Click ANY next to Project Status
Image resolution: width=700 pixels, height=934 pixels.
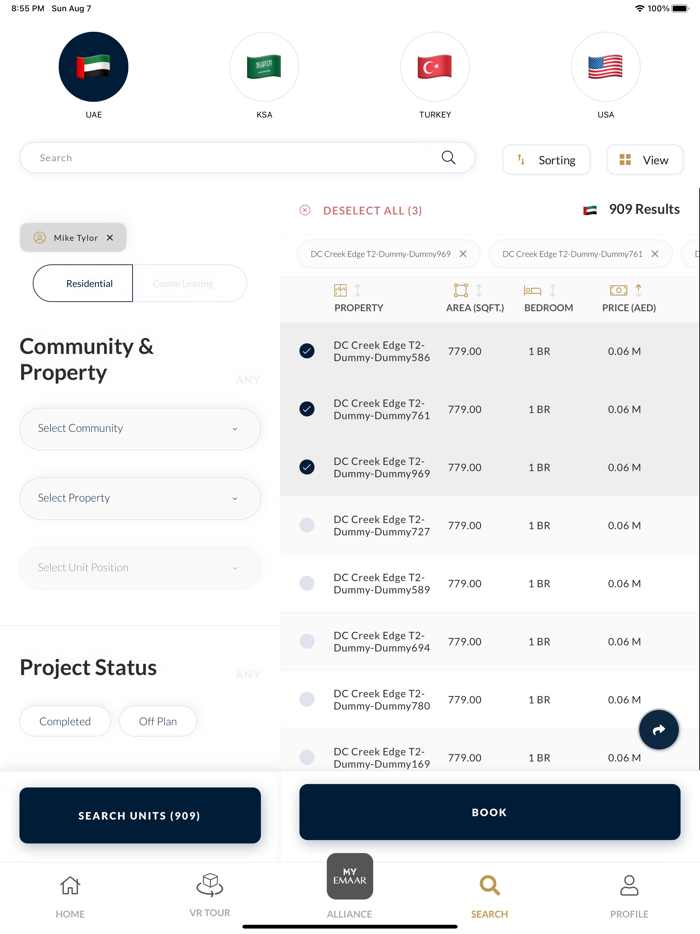248,675
